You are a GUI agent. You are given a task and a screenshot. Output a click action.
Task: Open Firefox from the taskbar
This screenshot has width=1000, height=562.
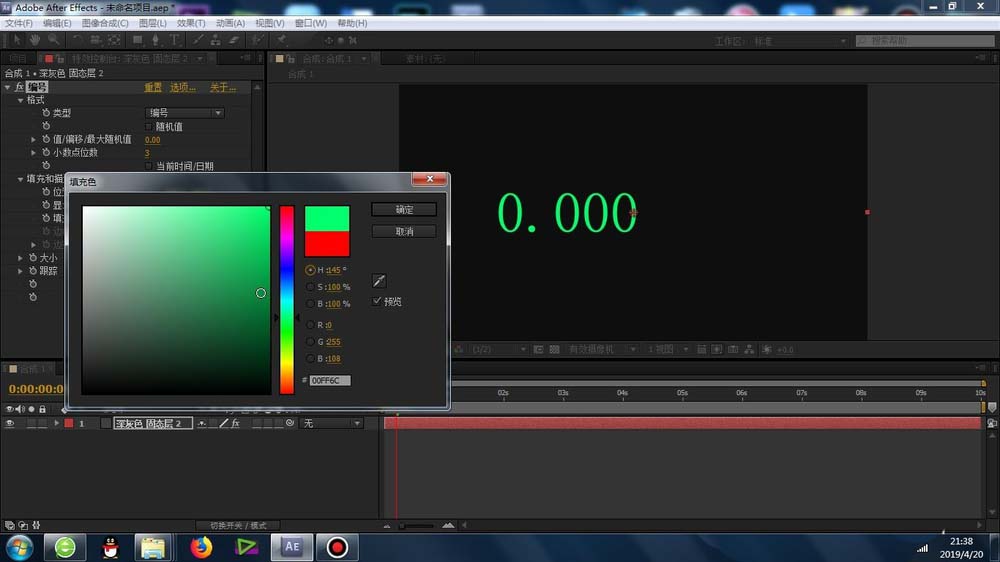[x=202, y=547]
